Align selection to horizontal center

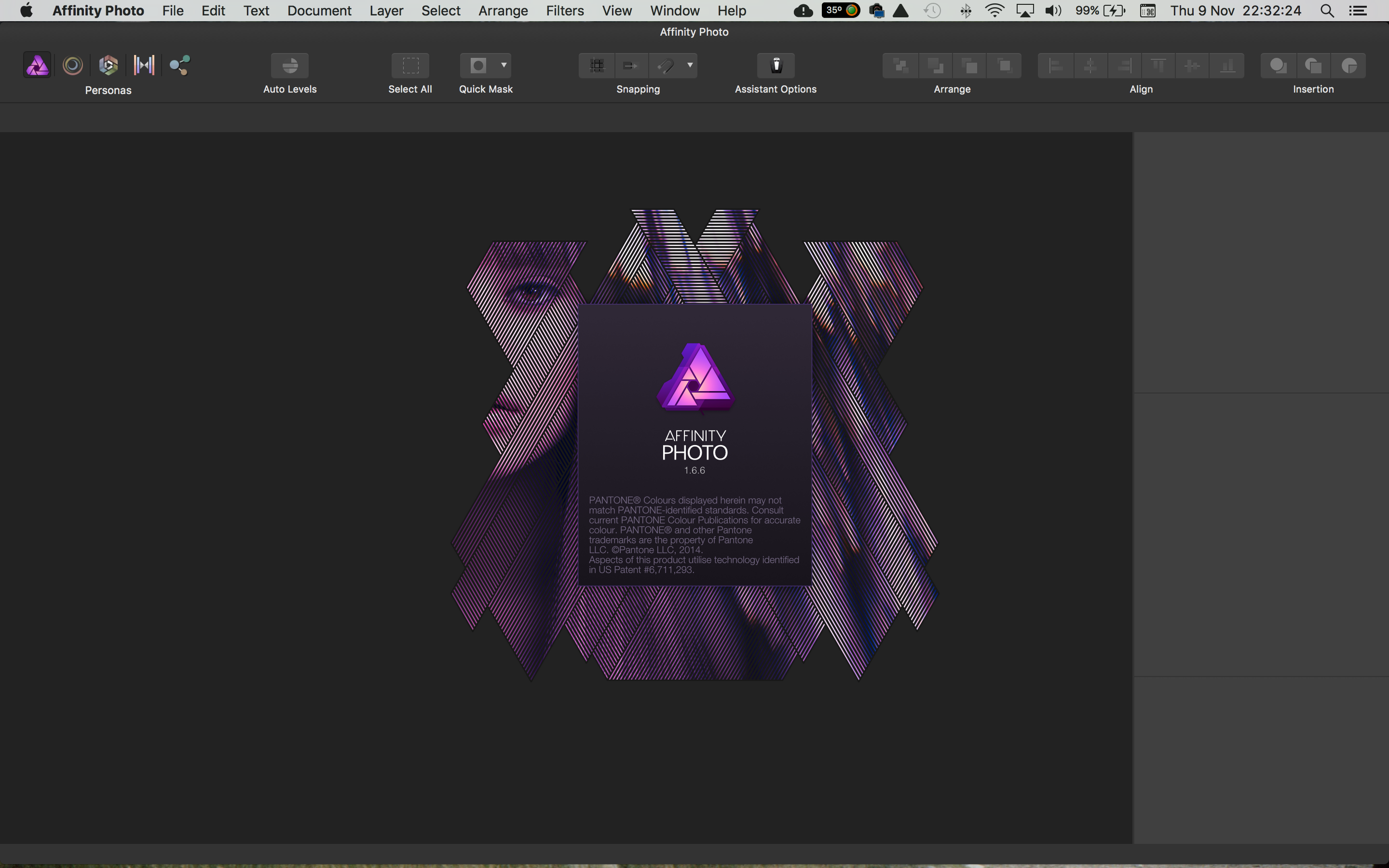tap(1090, 66)
